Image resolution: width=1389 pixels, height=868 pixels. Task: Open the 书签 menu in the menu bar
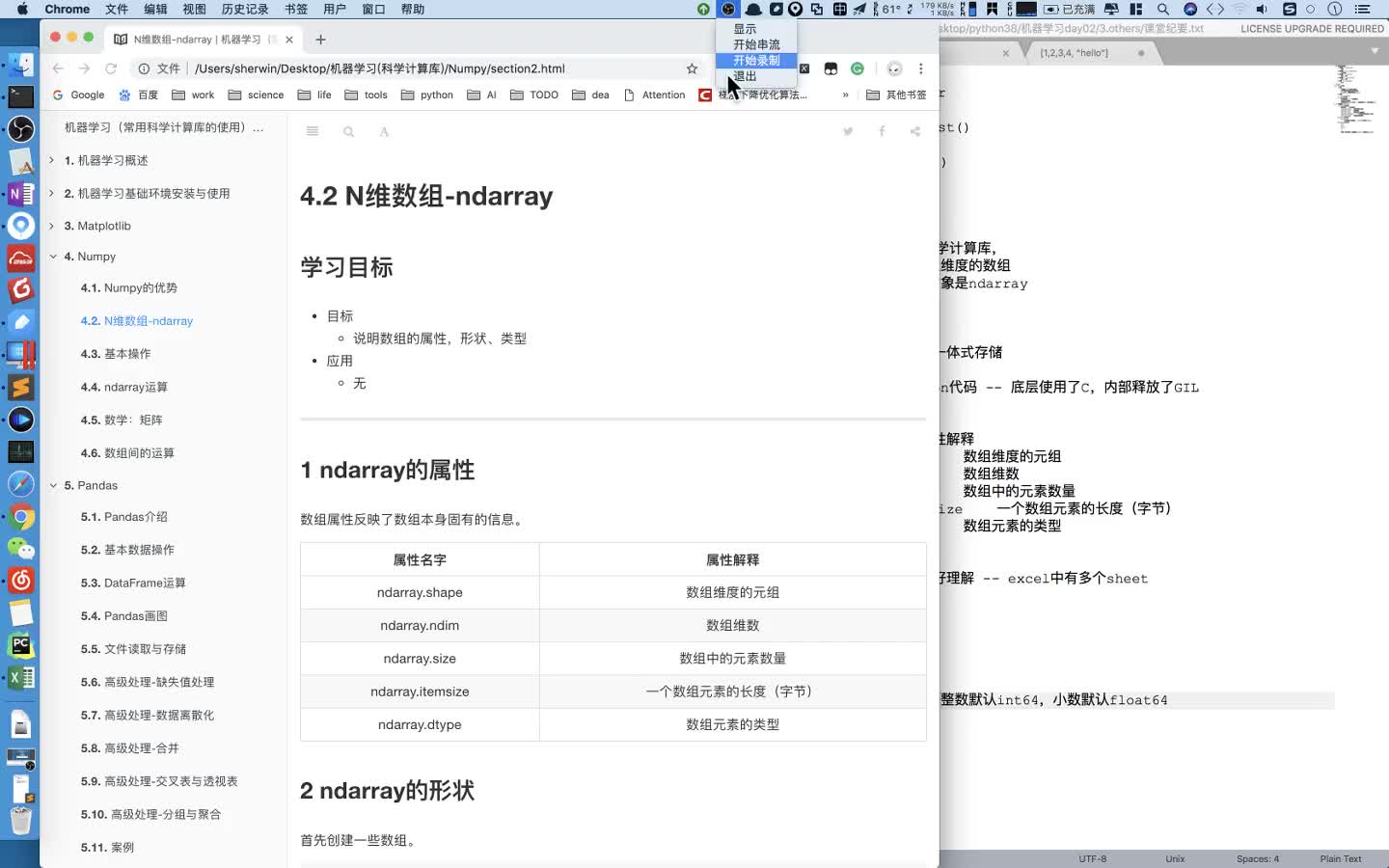[296, 9]
